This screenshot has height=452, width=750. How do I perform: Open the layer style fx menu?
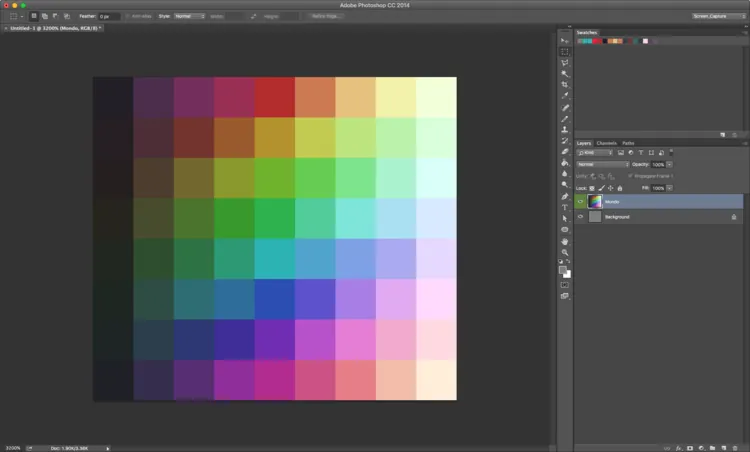pos(678,448)
